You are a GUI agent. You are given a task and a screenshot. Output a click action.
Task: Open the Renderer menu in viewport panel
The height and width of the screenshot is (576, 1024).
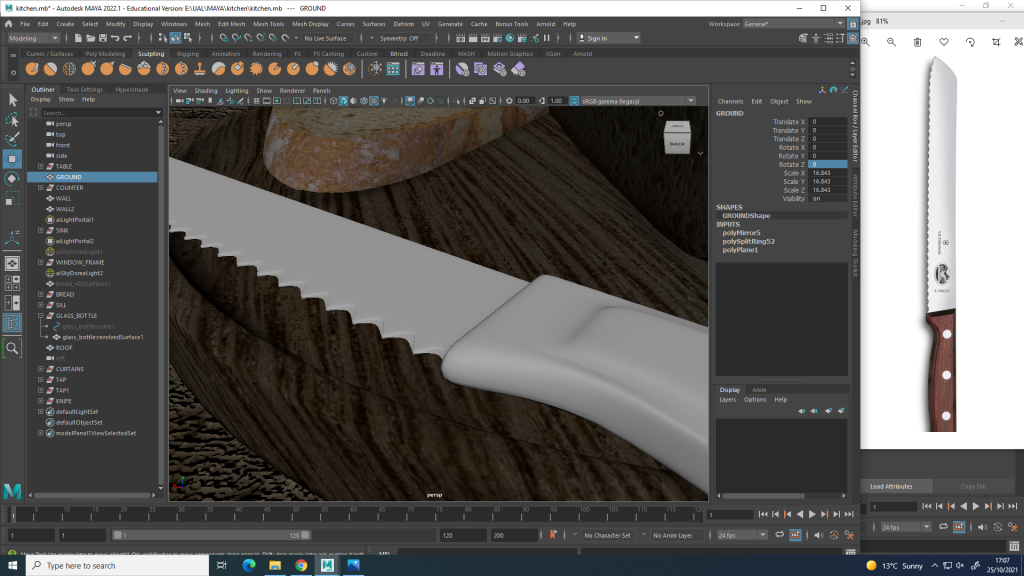click(x=292, y=91)
